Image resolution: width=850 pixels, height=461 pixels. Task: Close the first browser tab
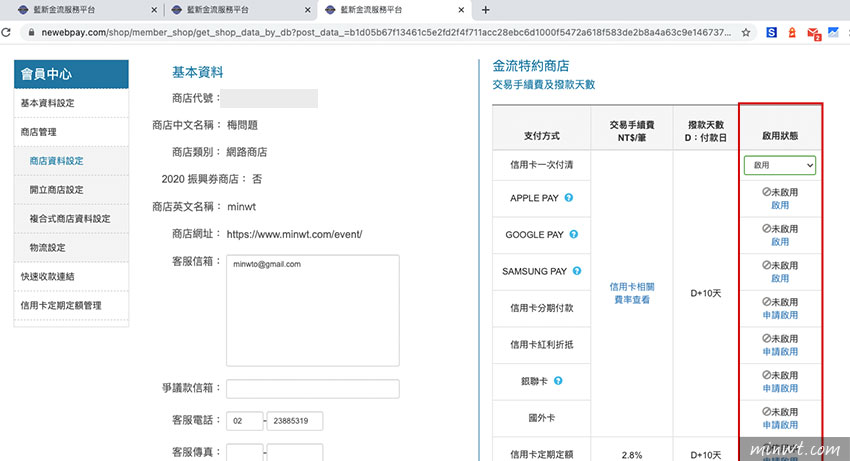(x=154, y=10)
